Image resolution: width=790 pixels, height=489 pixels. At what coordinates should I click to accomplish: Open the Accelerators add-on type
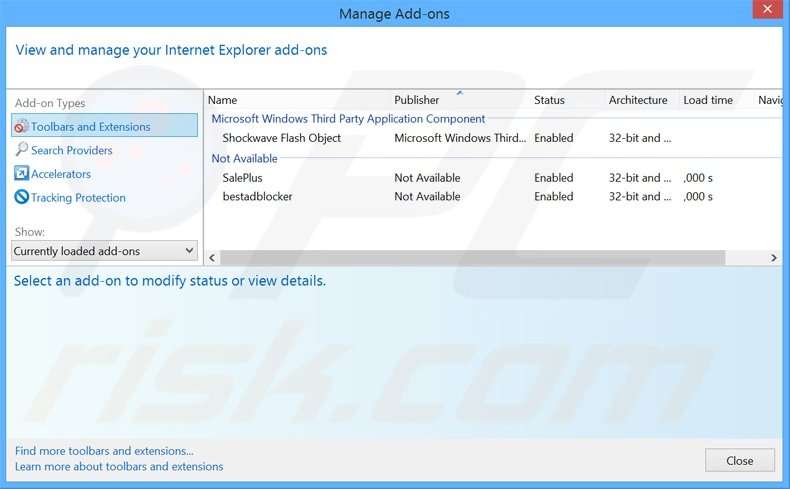[x=61, y=174]
